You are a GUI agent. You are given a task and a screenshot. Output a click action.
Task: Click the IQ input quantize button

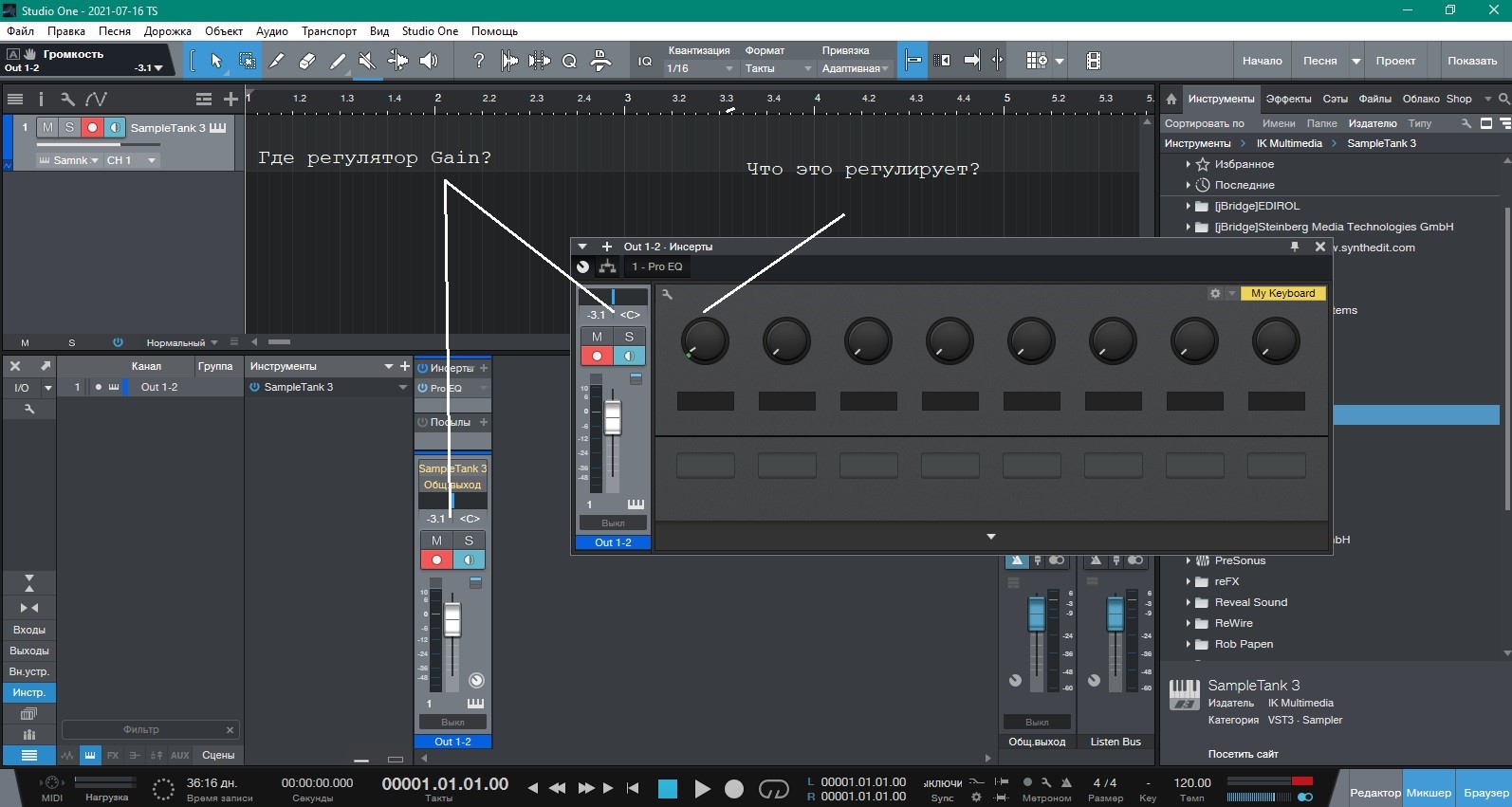[645, 61]
